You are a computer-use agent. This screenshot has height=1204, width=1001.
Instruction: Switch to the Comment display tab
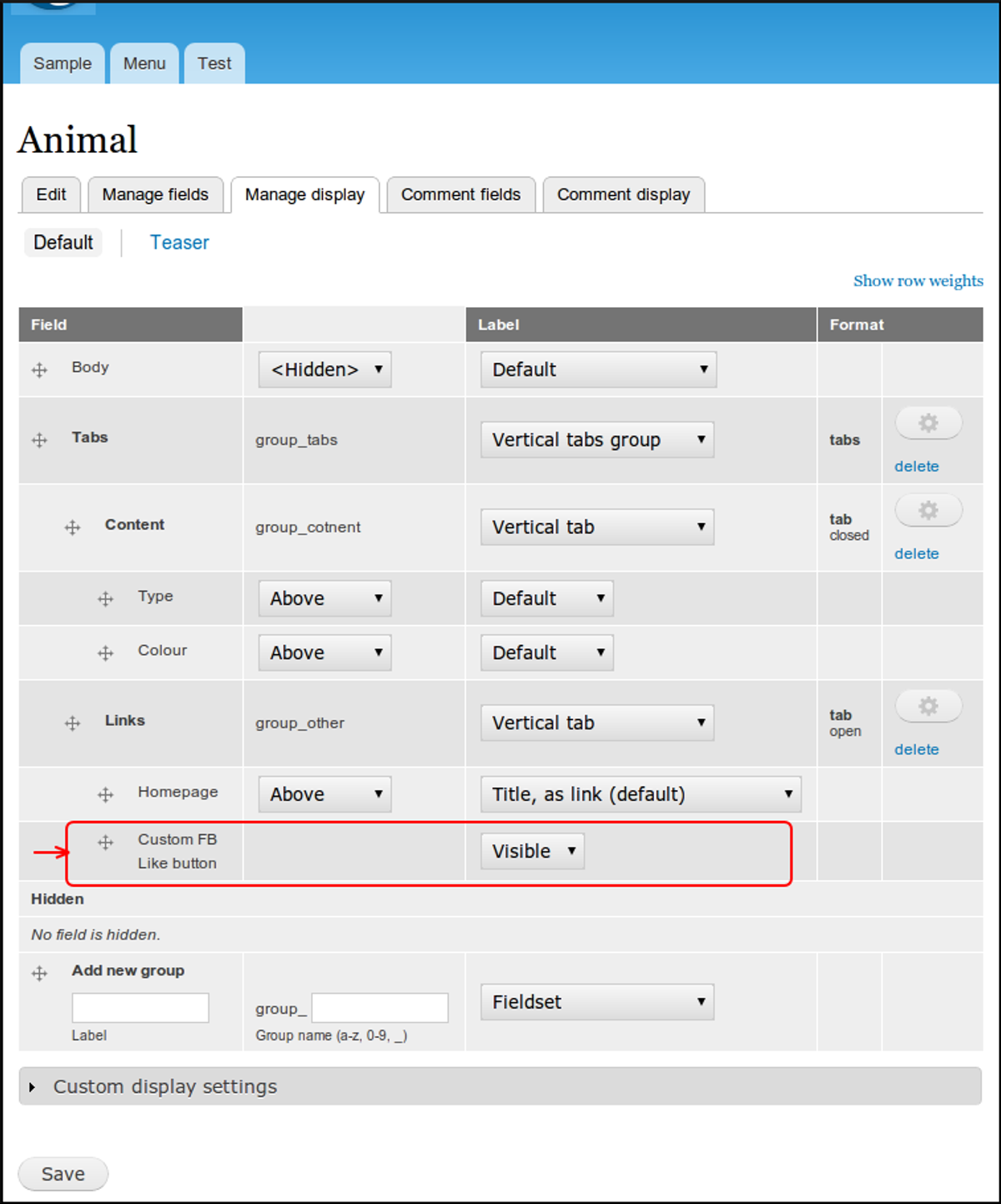623,194
